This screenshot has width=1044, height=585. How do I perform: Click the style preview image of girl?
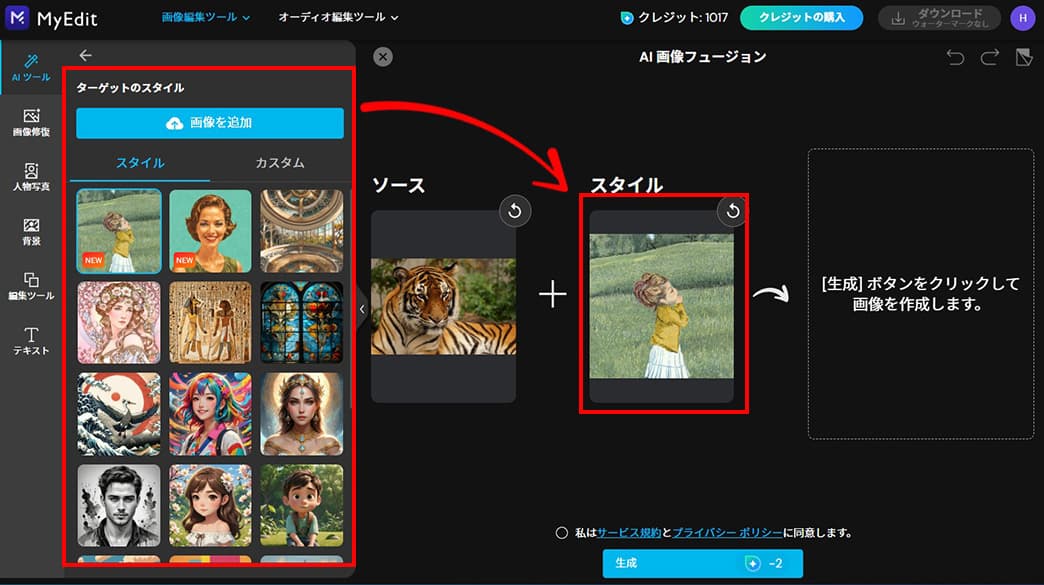(x=661, y=306)
